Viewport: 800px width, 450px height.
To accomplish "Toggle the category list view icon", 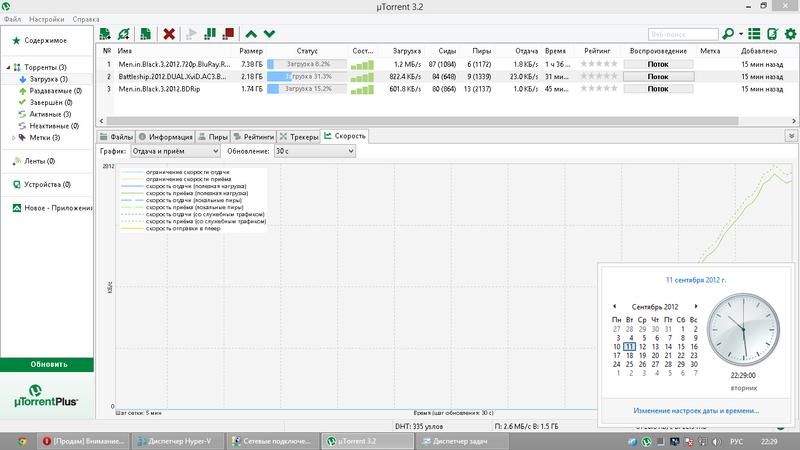I will tap(754, 34).
